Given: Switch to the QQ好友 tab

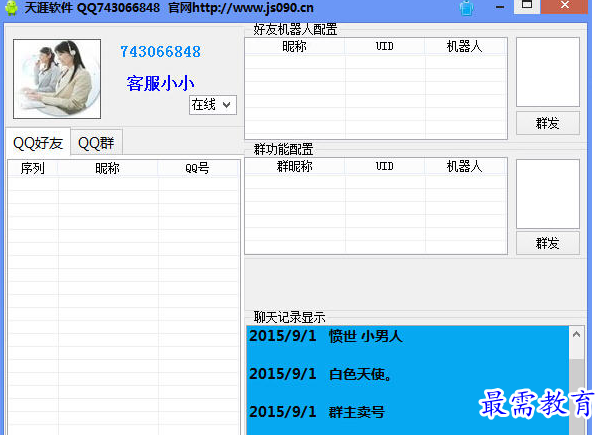Looking at the screenshot, I should pos(38,143).
